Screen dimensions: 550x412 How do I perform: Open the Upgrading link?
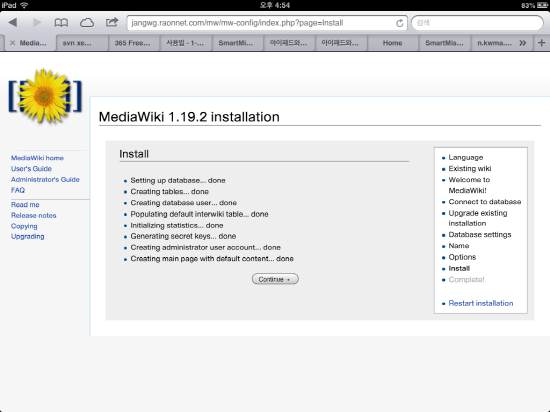click(27, 236)
